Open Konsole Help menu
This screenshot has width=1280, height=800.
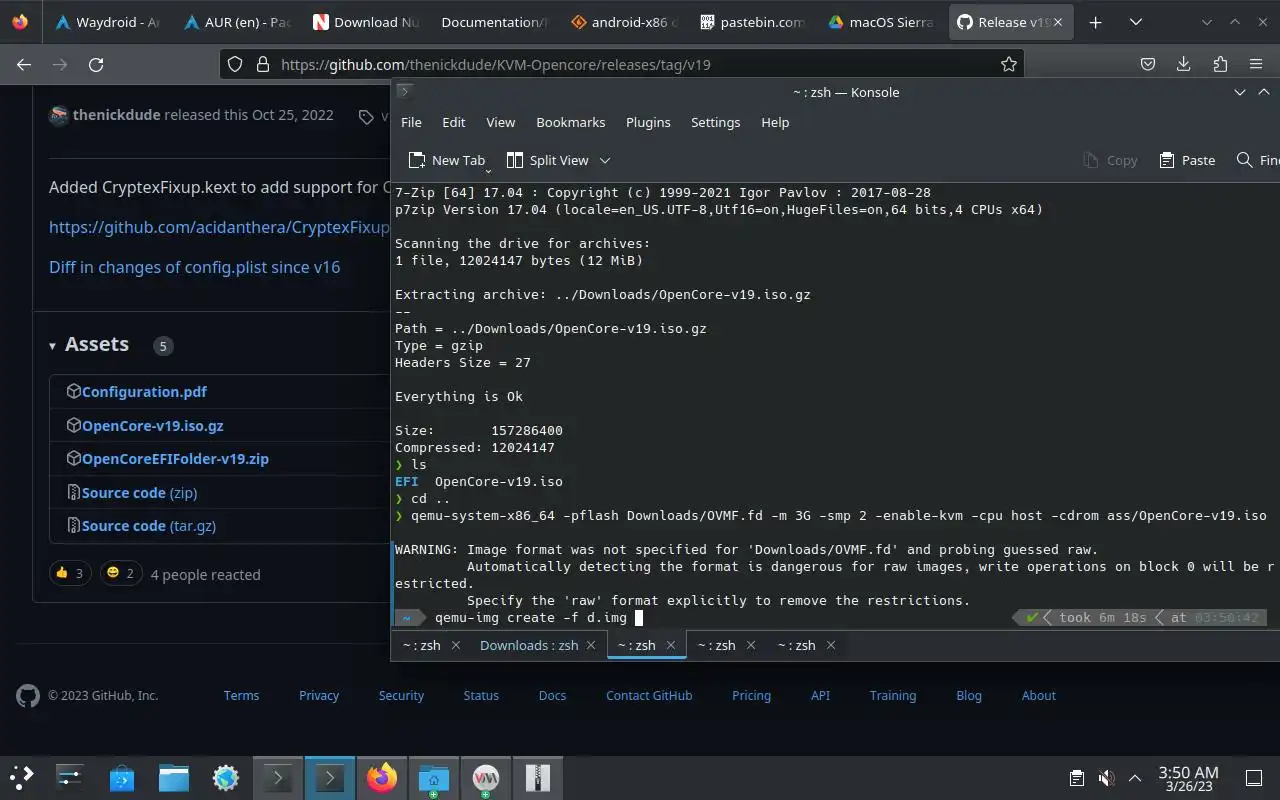tap(775, 122)
